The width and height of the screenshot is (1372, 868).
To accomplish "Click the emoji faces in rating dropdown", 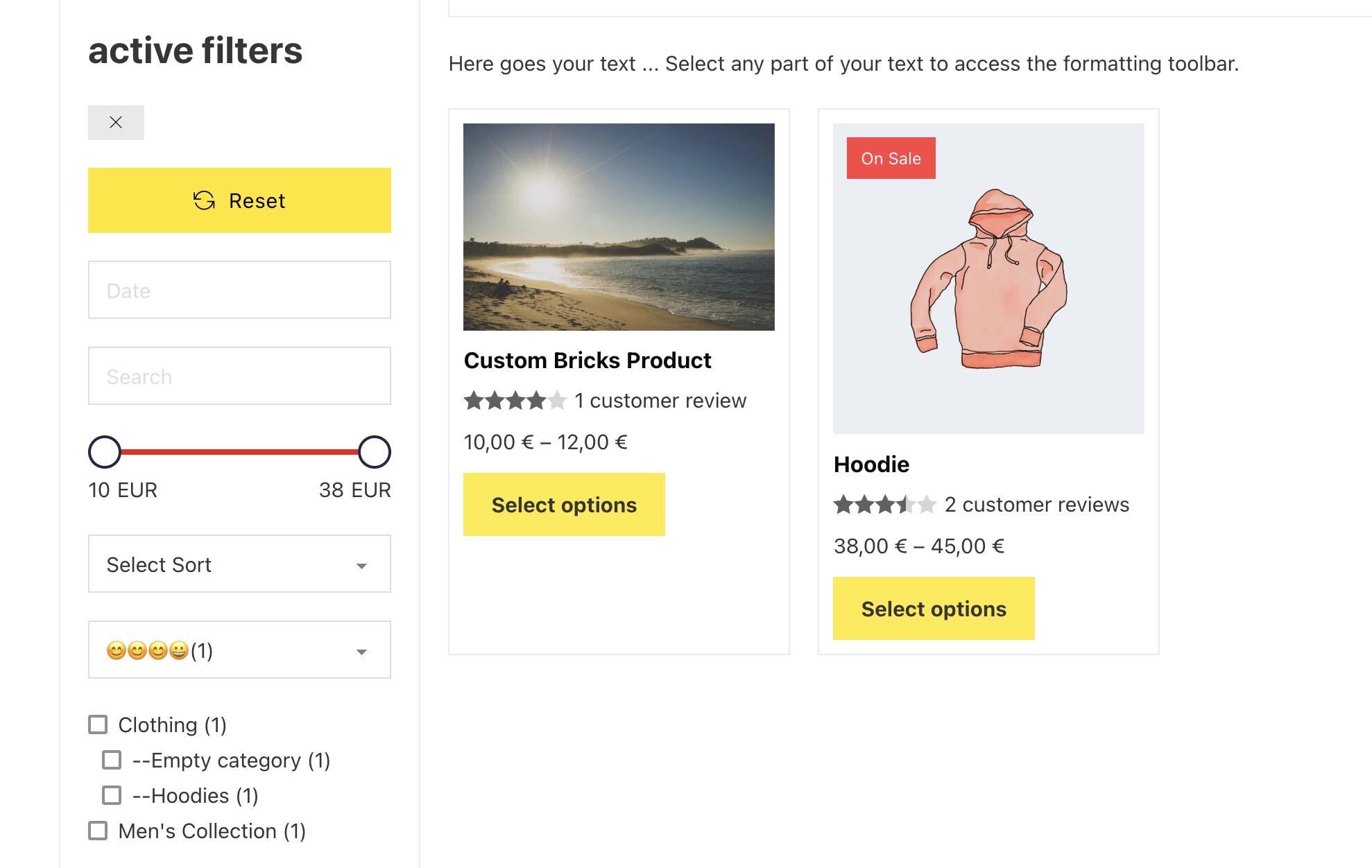I will coord(148,650).
